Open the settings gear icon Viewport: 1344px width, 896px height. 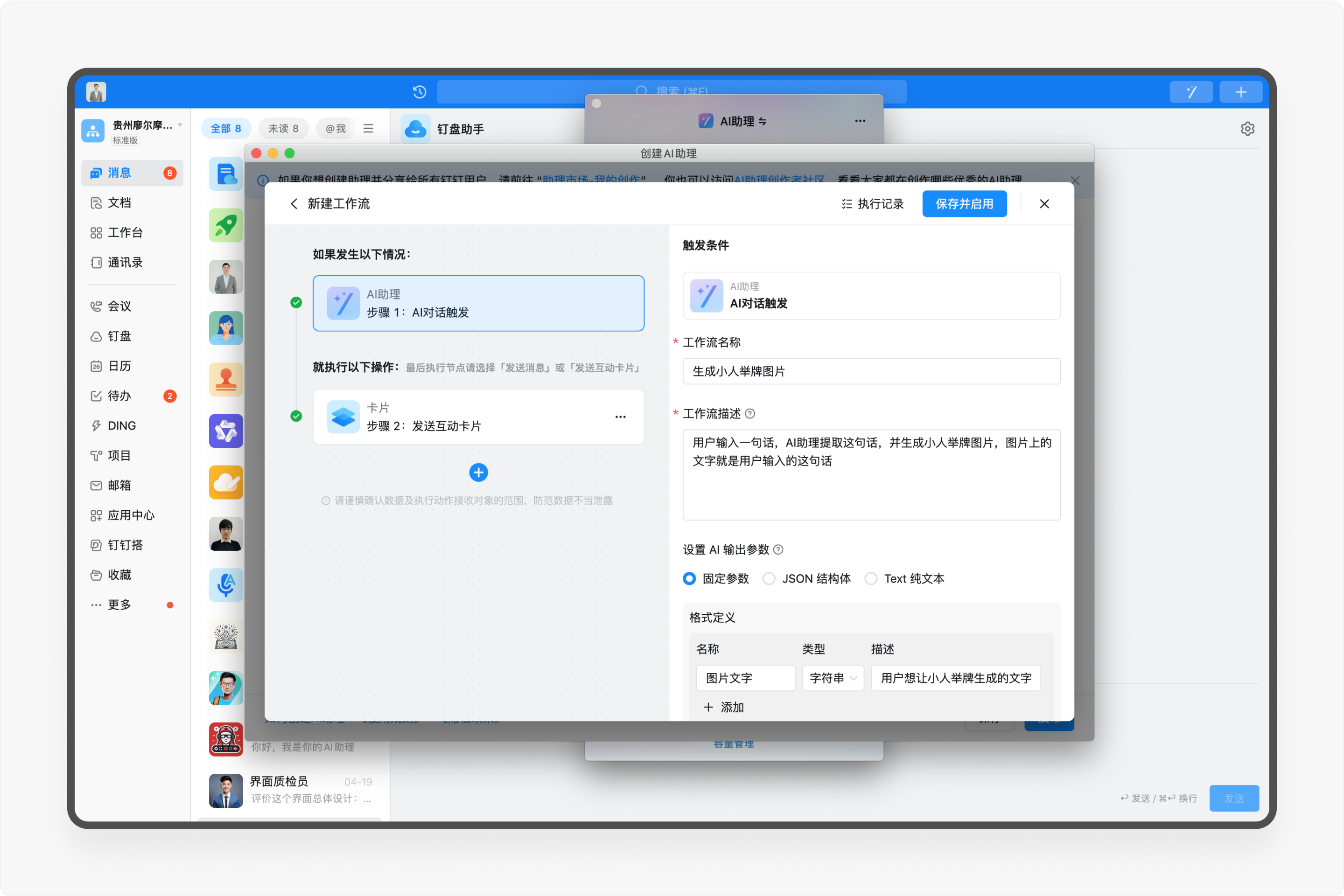coord(1247,129)
